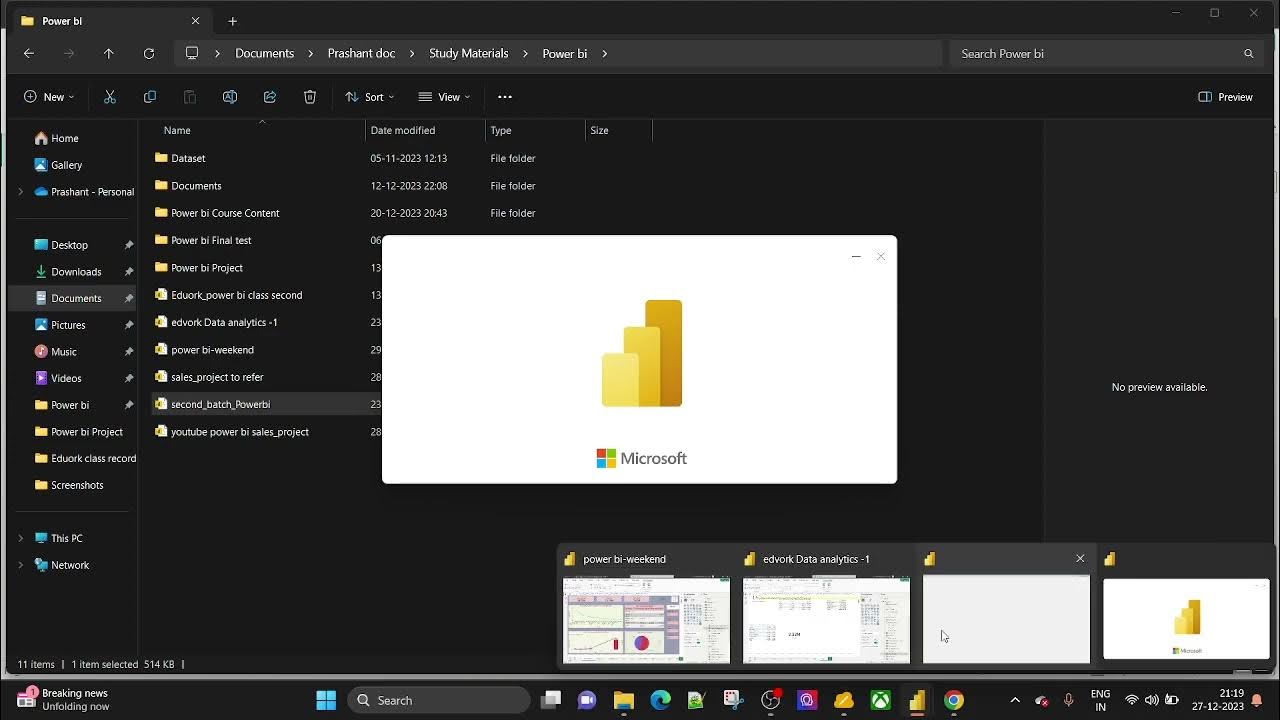
Task: Expand the Prashant - Personal OneDrive node
Action: coord(20,191)
